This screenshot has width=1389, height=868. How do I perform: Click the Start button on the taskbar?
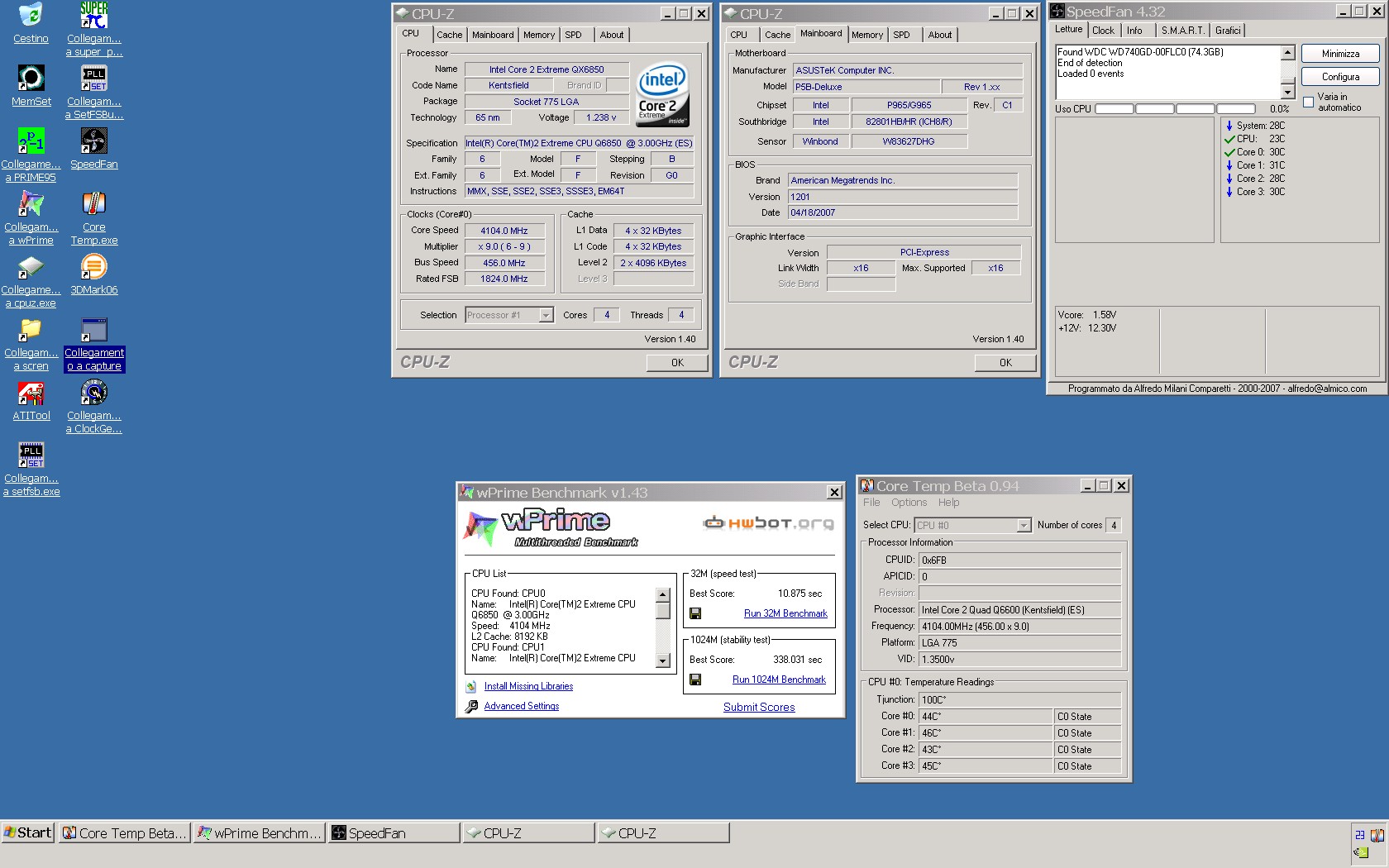(28, 832)
